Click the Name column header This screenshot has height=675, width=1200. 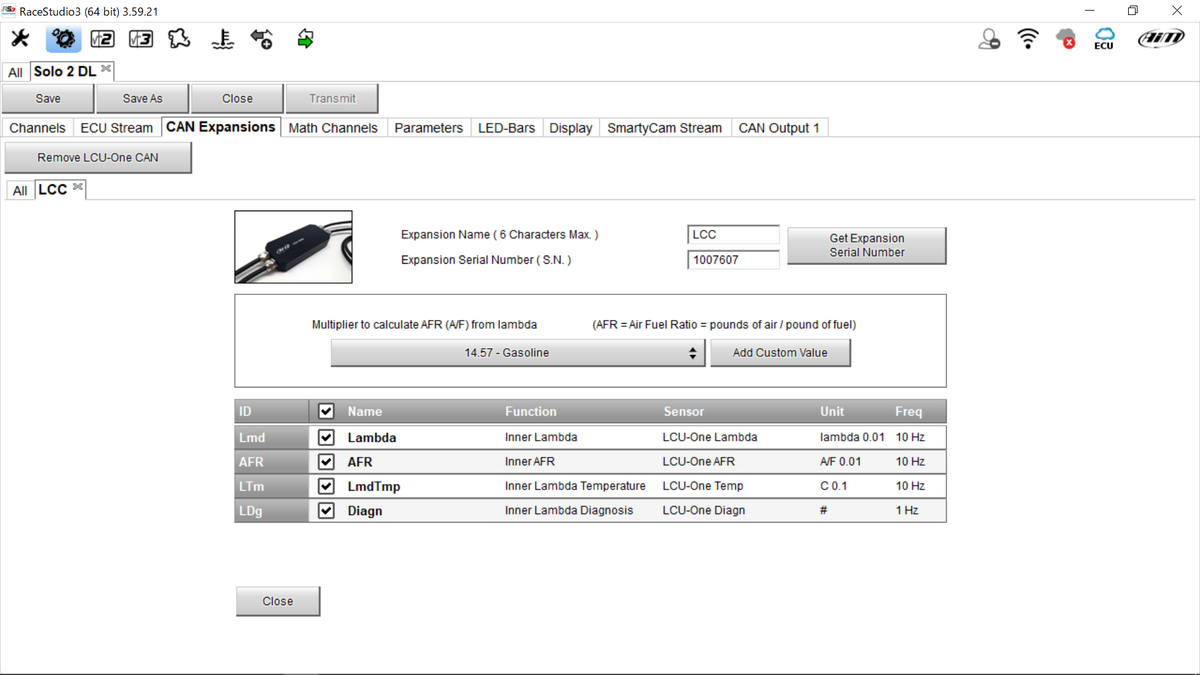365,411
